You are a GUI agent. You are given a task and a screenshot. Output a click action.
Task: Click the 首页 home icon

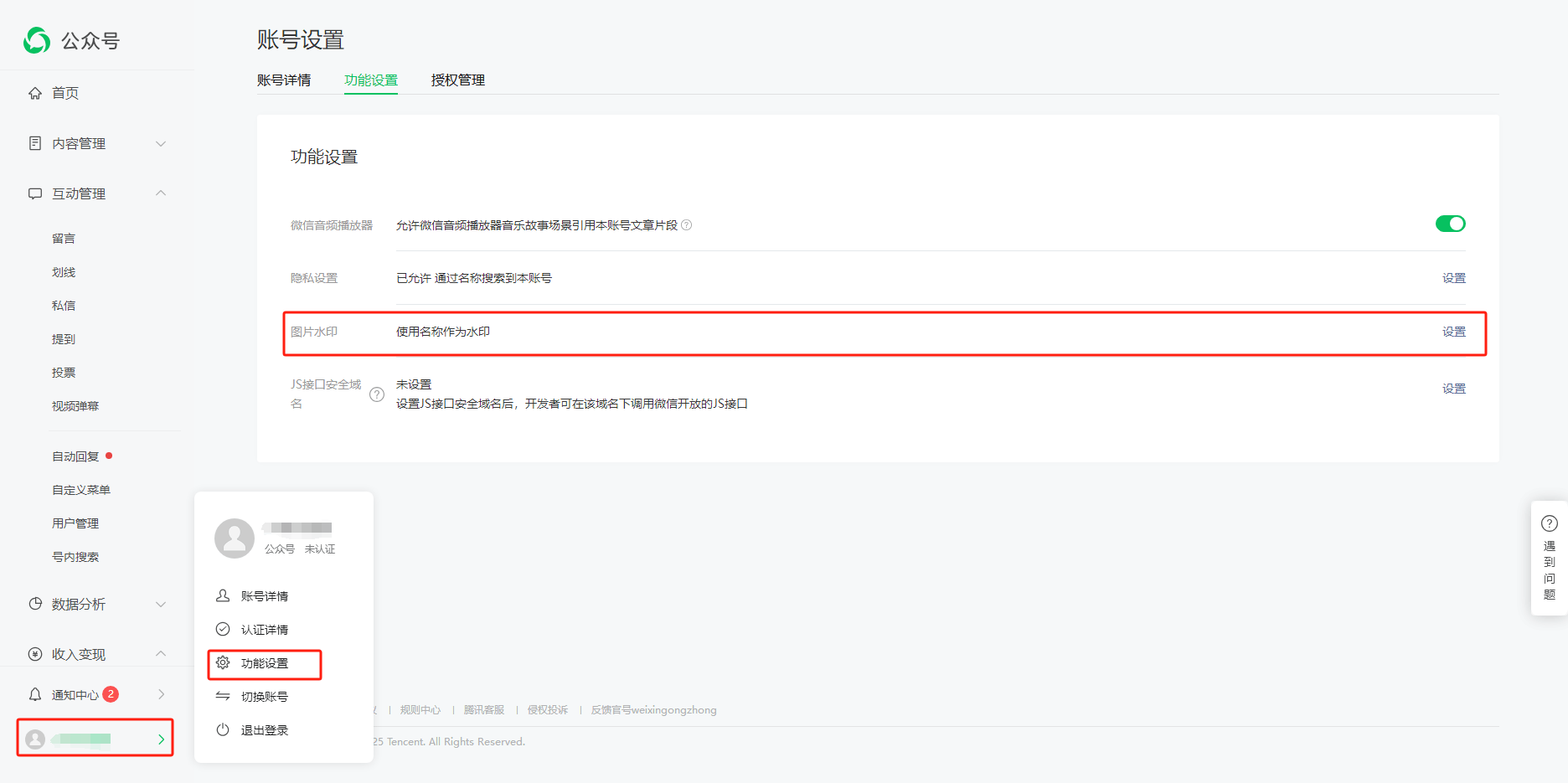click(35, 93)
